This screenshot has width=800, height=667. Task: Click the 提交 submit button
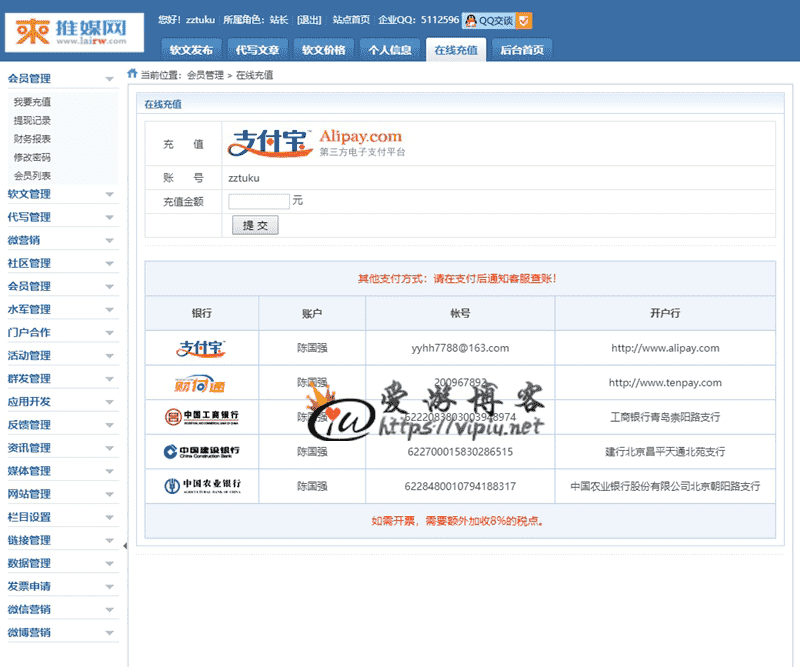tap(255, 225)
